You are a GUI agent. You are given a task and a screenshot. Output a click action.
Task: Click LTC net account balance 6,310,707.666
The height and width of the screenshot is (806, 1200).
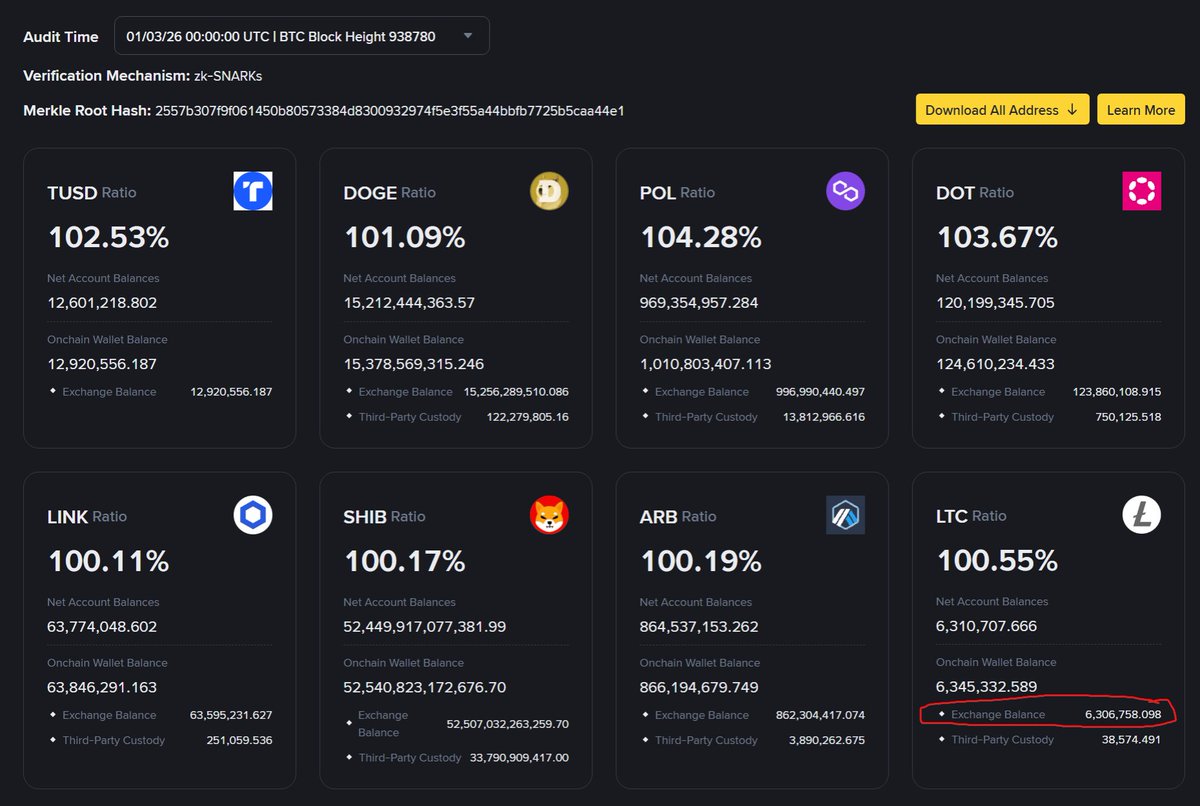tap(986, 626)
